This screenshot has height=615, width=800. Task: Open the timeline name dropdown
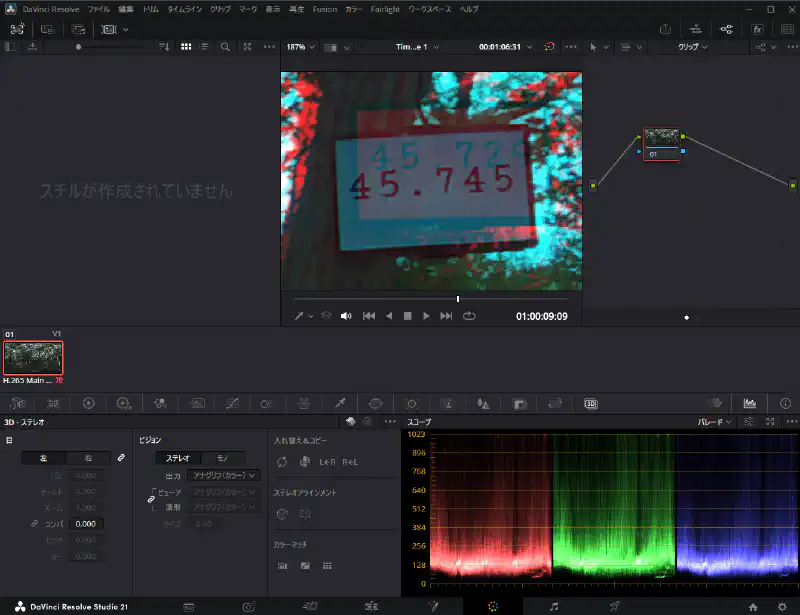(x=417, y=47)
